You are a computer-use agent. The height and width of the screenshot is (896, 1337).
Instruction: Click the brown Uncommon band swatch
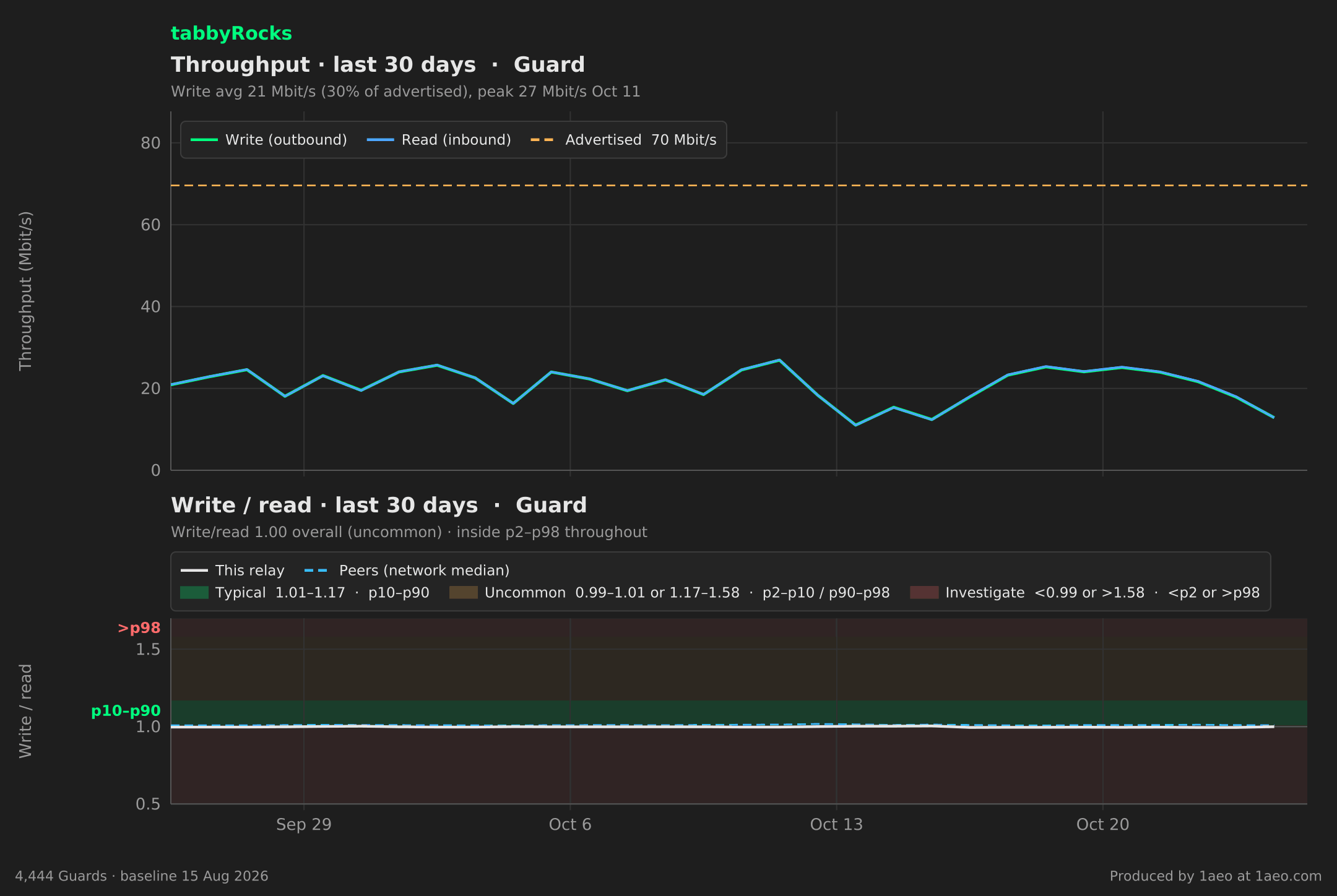tap(464, 593)
